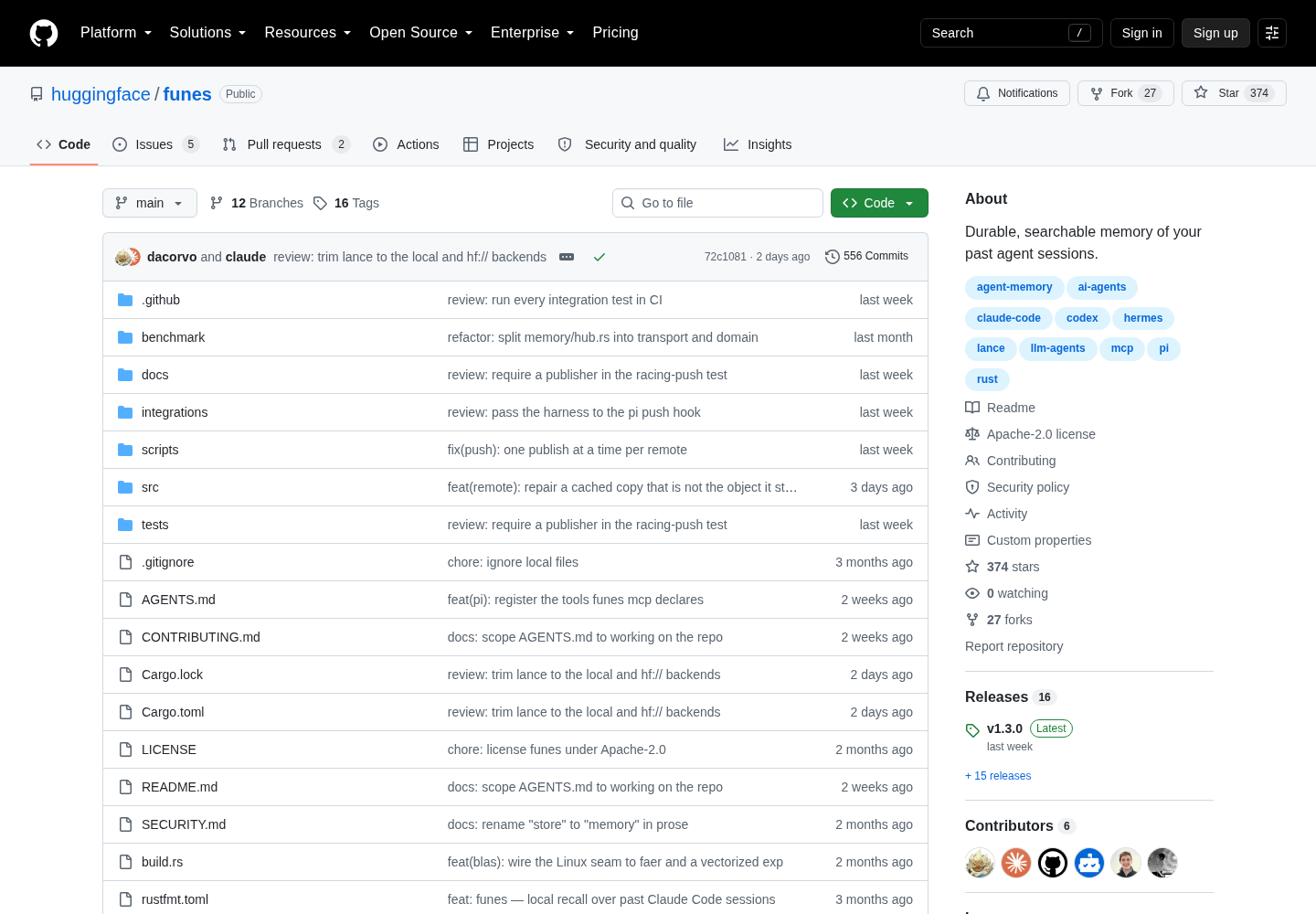Switch to the Insights tab
1316x914 pixels.
pos(758,144)
